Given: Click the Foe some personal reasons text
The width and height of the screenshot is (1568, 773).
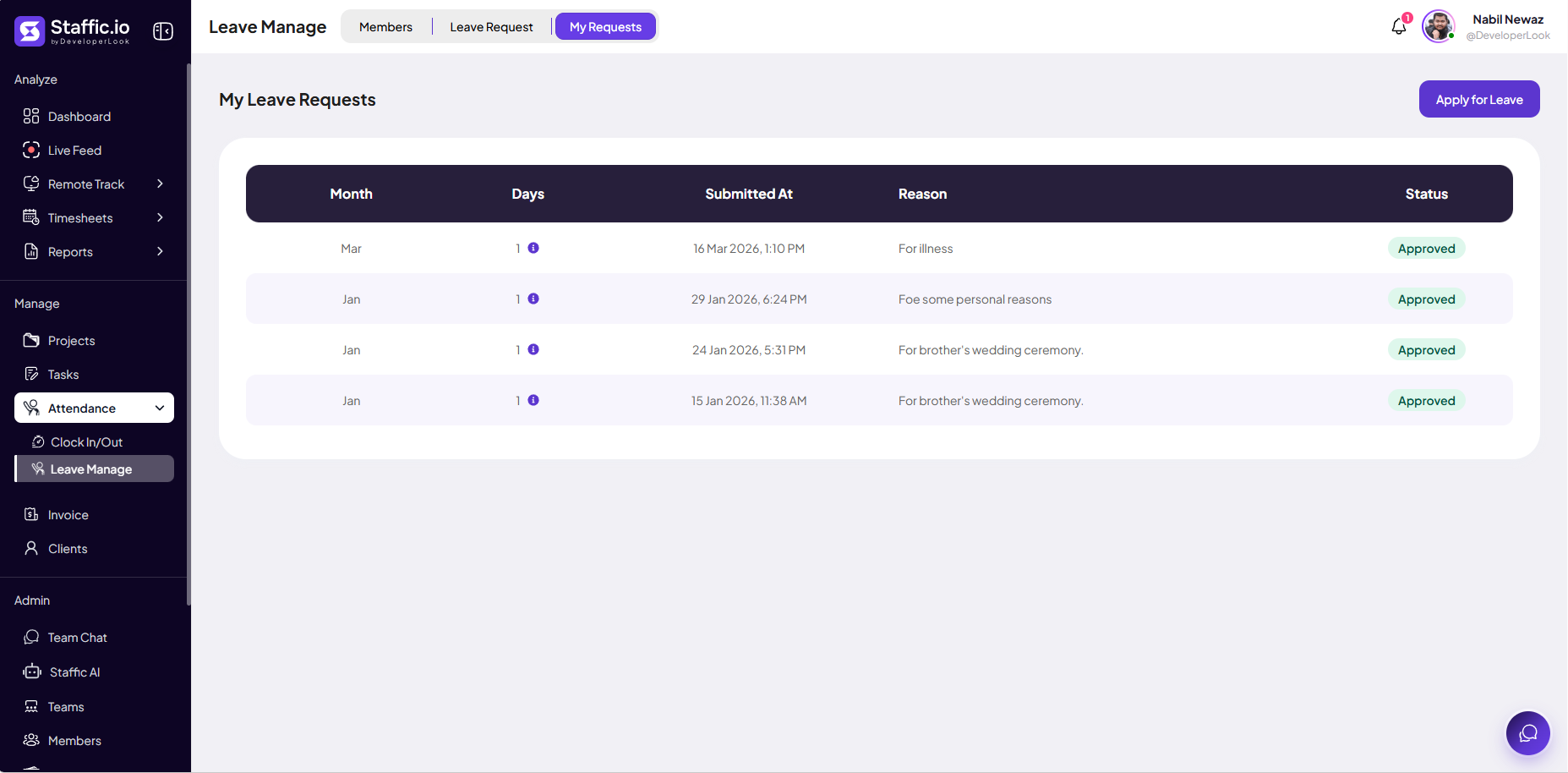Looking at the screenshot, I should click(x=975, y=299).
